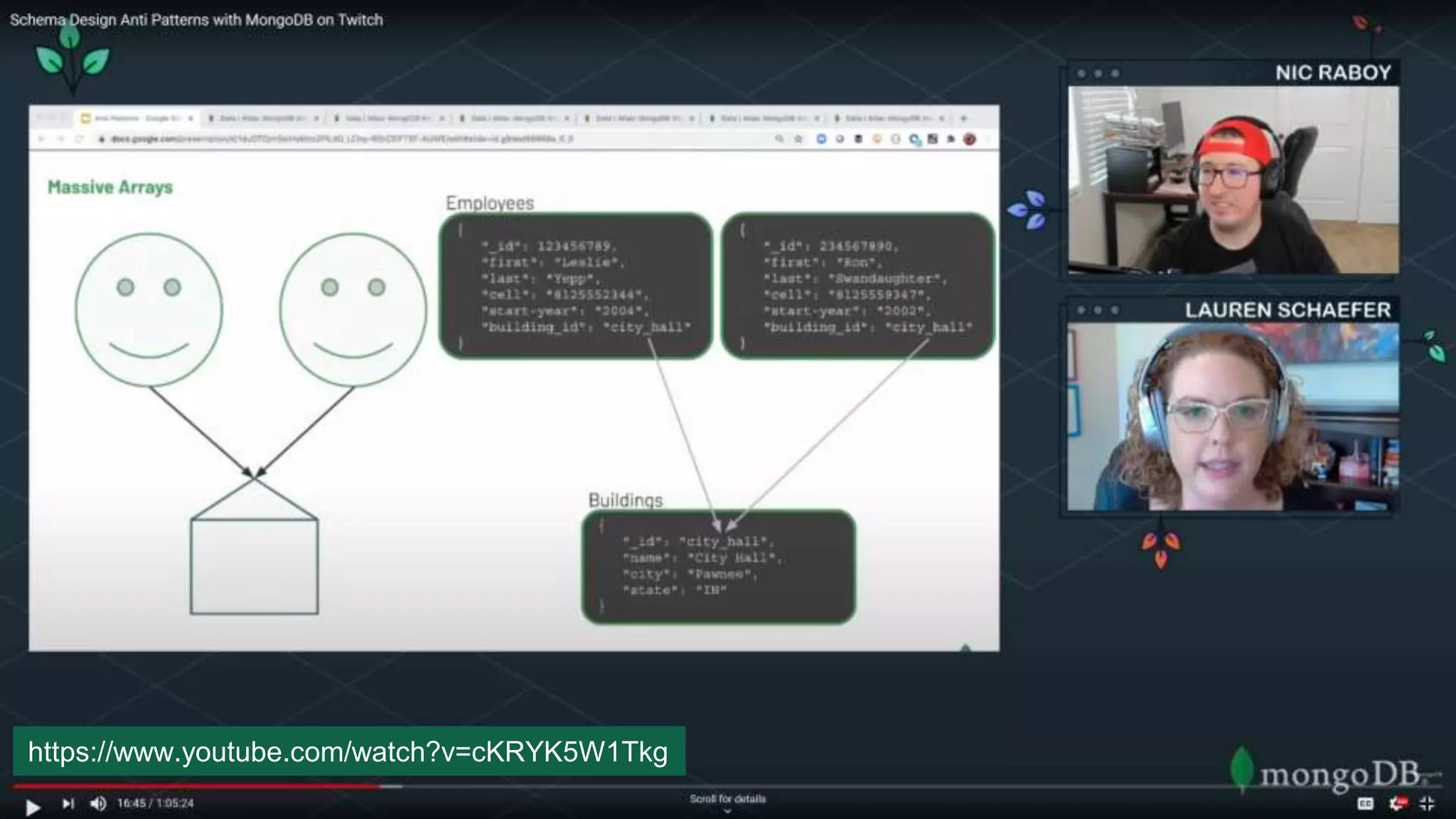Click Scroll for details
This screenshot has height=819, width=1456.
[727, 799]
